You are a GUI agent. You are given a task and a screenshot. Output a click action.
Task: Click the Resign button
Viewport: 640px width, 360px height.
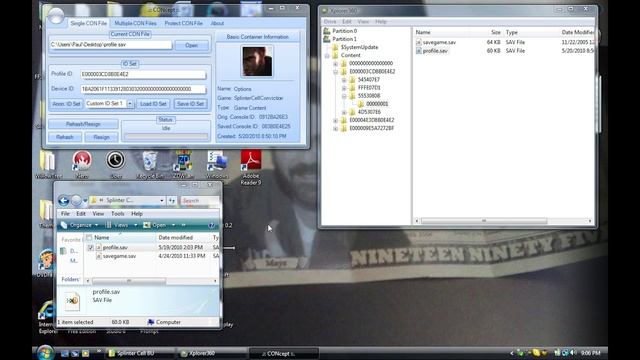pyautogui.click(x=101, y=137)
